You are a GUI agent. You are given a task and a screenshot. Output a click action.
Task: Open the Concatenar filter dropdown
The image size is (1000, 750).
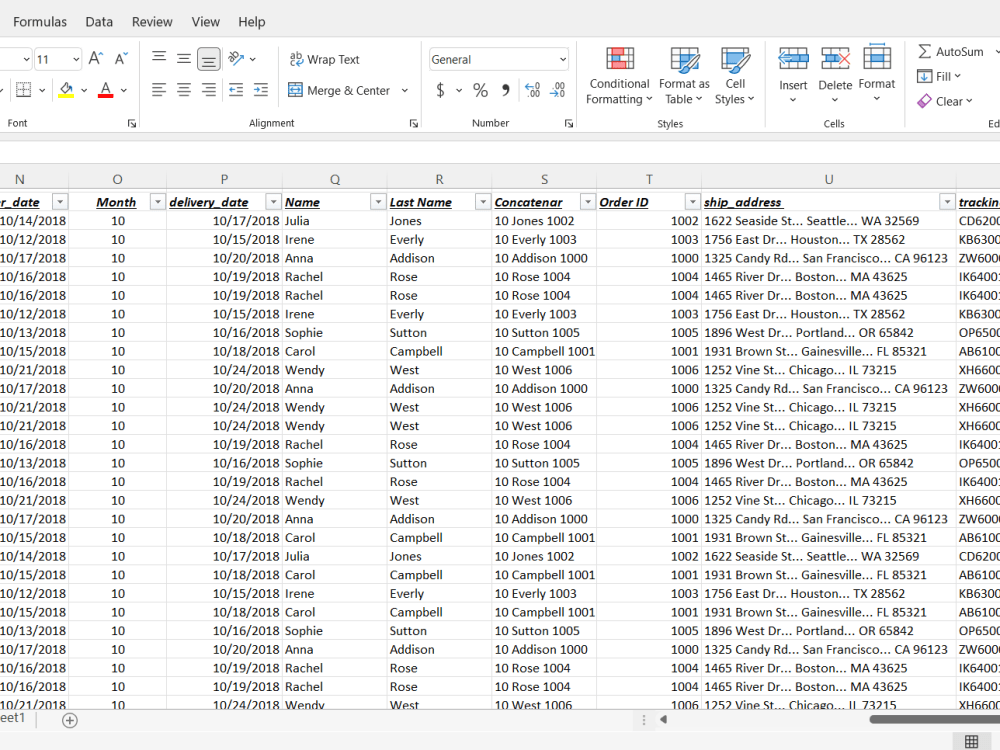tap(587, 202)
